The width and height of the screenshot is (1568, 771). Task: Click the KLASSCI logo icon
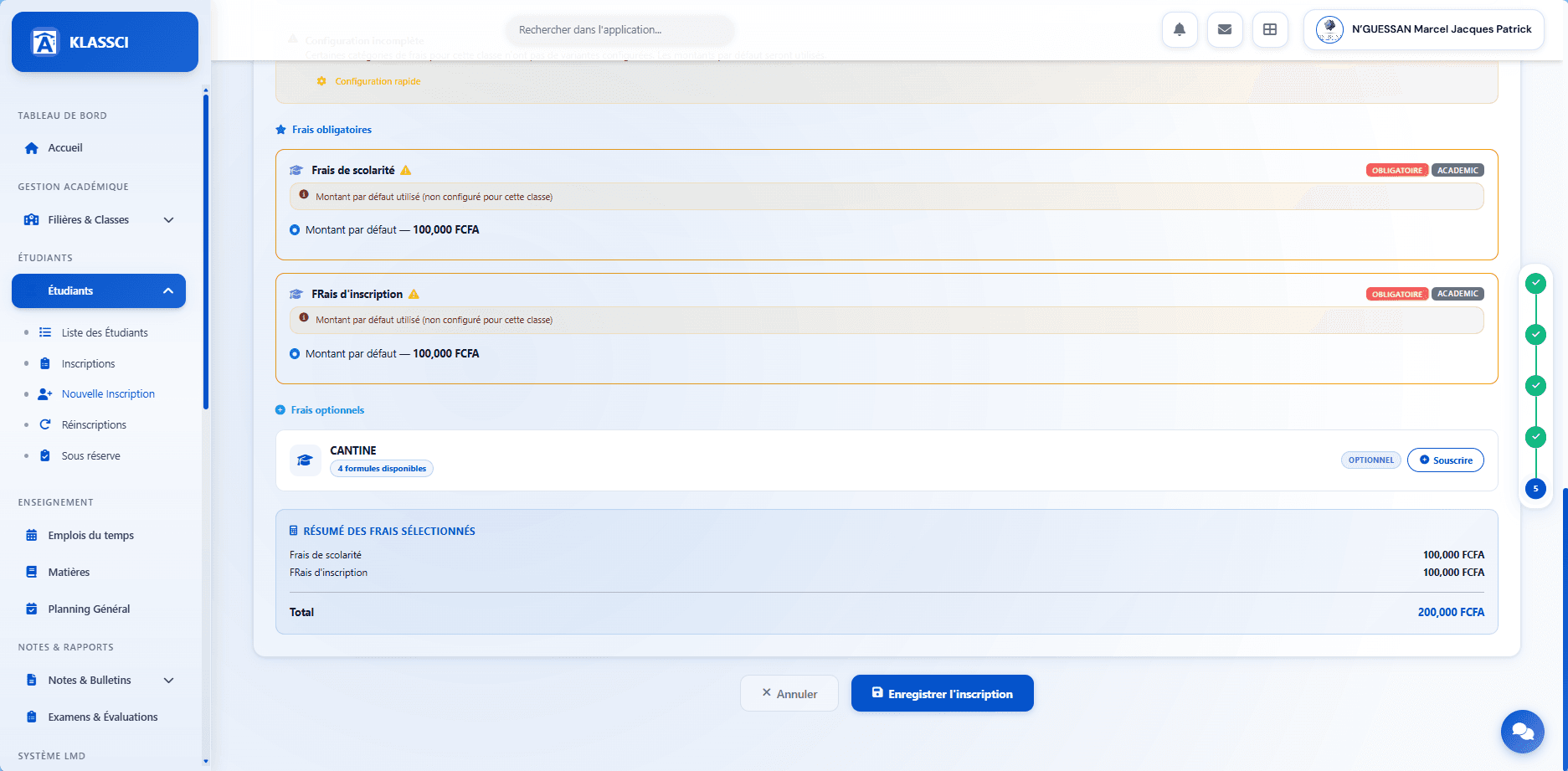tap(44, 42)
